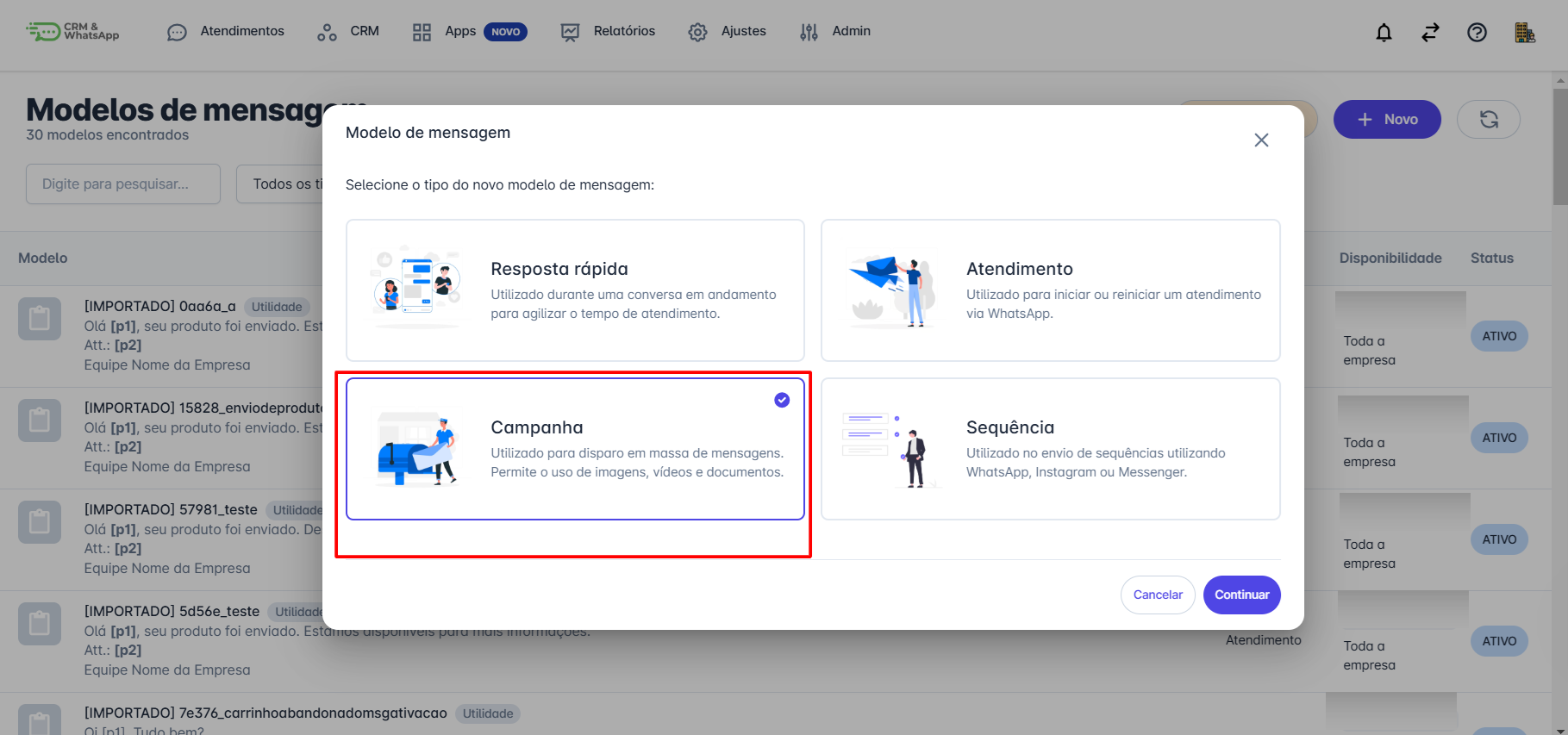Click the notifications bell icon
The height and width of the screenshot is (735, 1568).
[x=1384, y=33]
